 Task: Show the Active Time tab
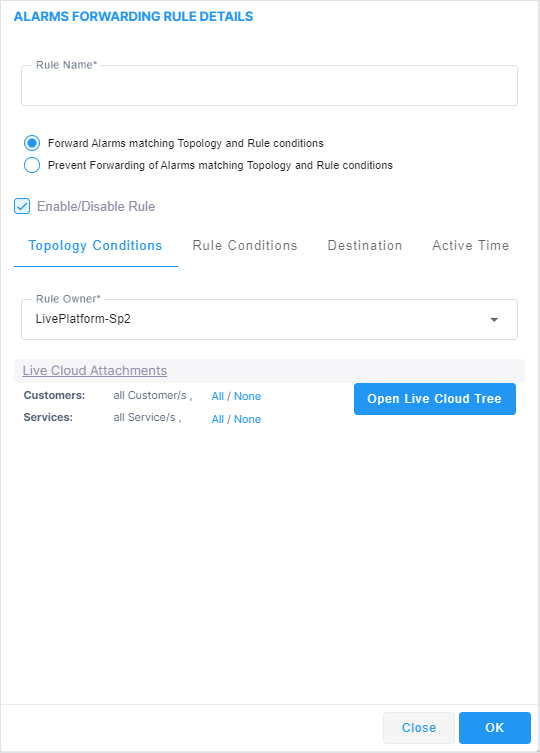(471, 245)
